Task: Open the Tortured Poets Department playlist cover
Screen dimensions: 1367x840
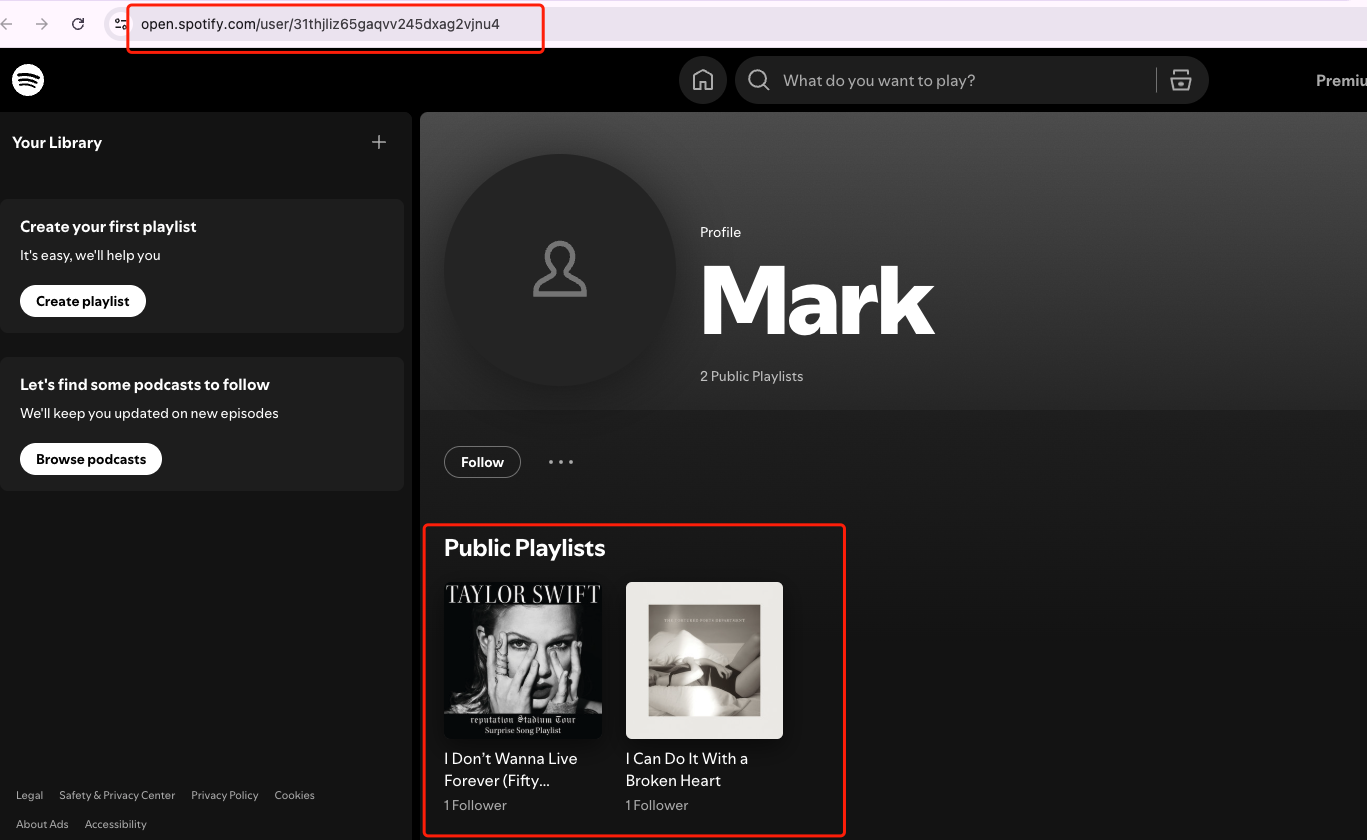Action: [704, 660]
